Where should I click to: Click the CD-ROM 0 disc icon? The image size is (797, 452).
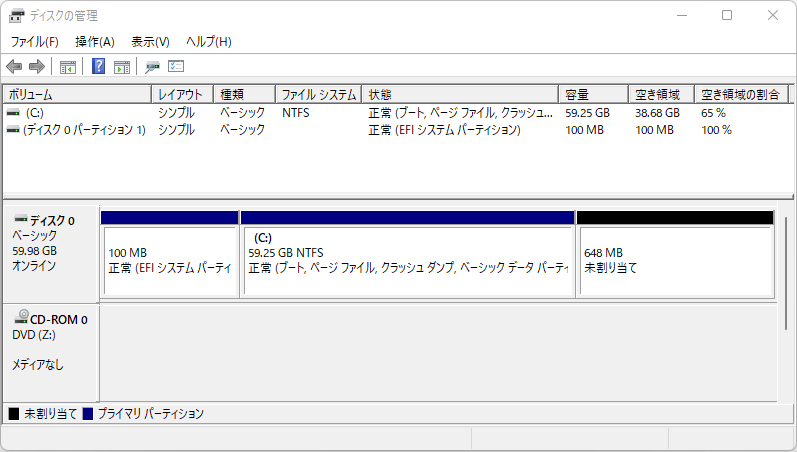tap(21, 317)
